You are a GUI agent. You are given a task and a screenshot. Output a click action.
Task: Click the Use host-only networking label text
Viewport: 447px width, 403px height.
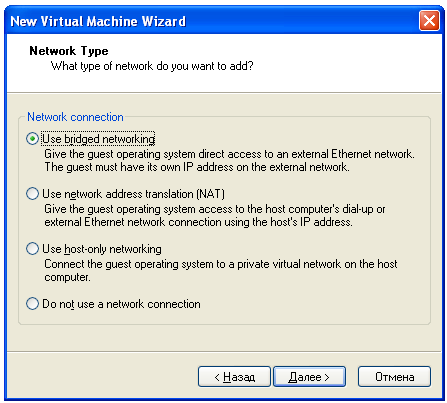tap(102, 249)
